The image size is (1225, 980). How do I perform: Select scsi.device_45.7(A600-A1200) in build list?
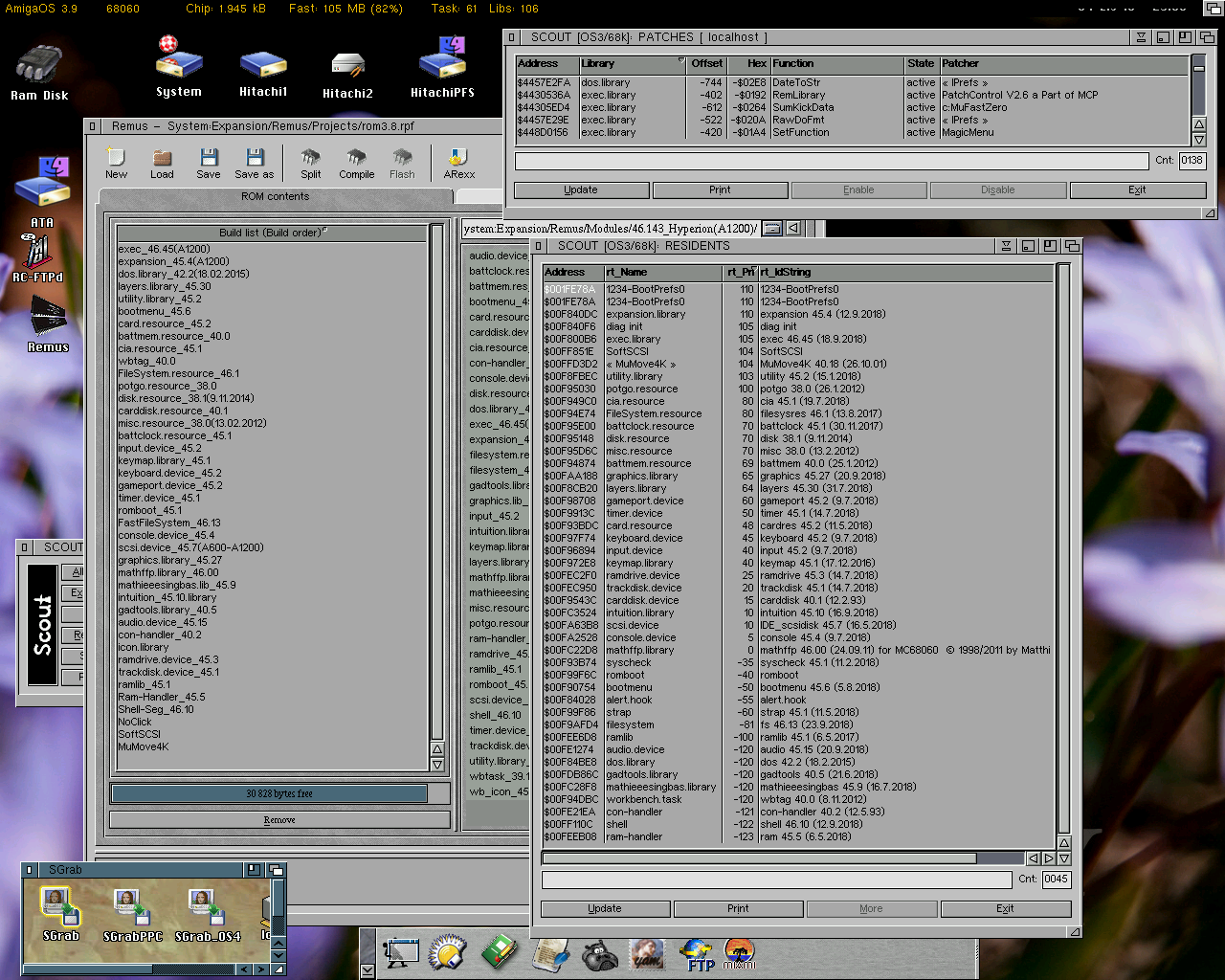click(272, 547)
